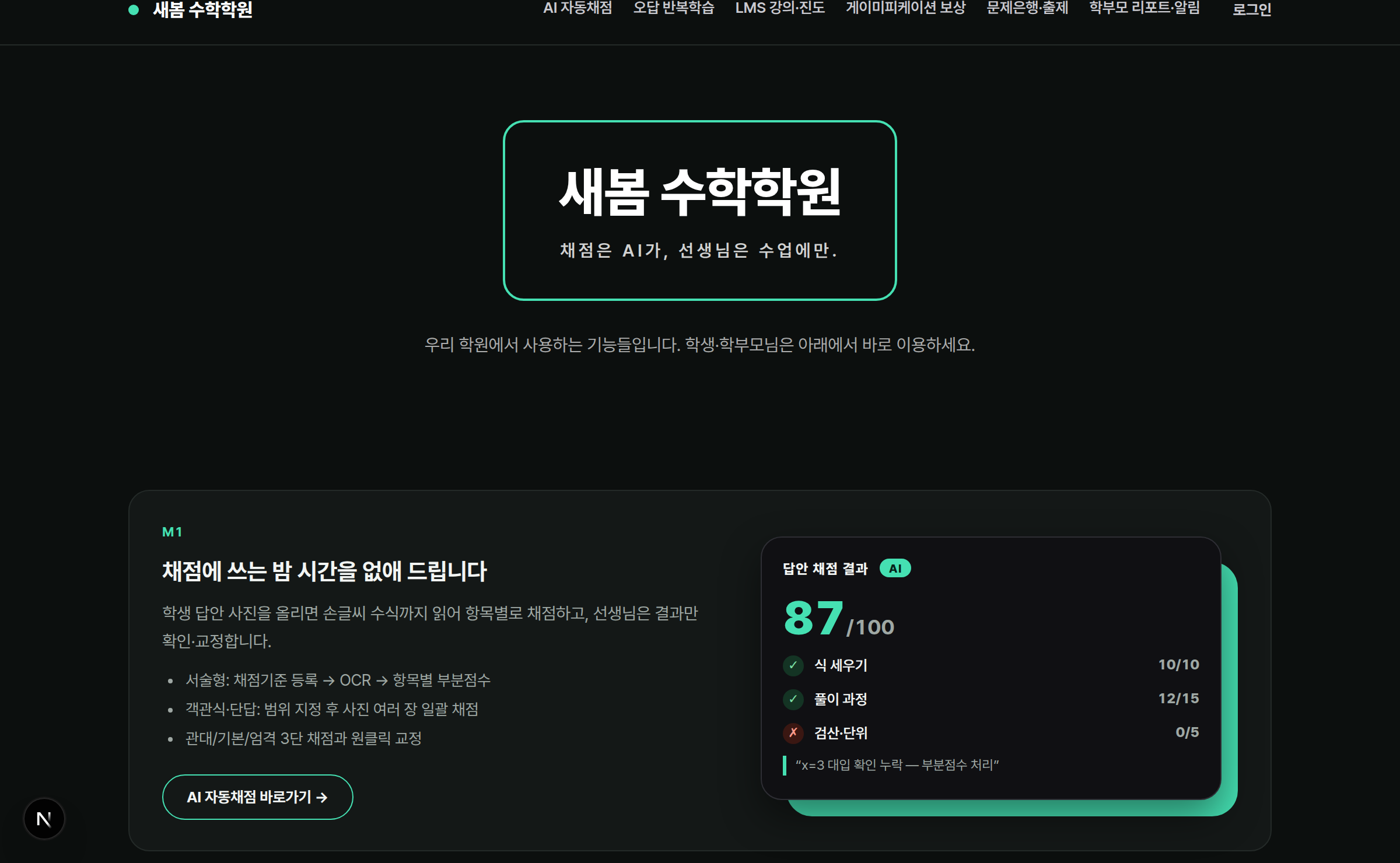Open the AI 자동채점 nav menu item
This screenshot has height=863, width=1400.
pyautogui.click(x=577, y=8)
